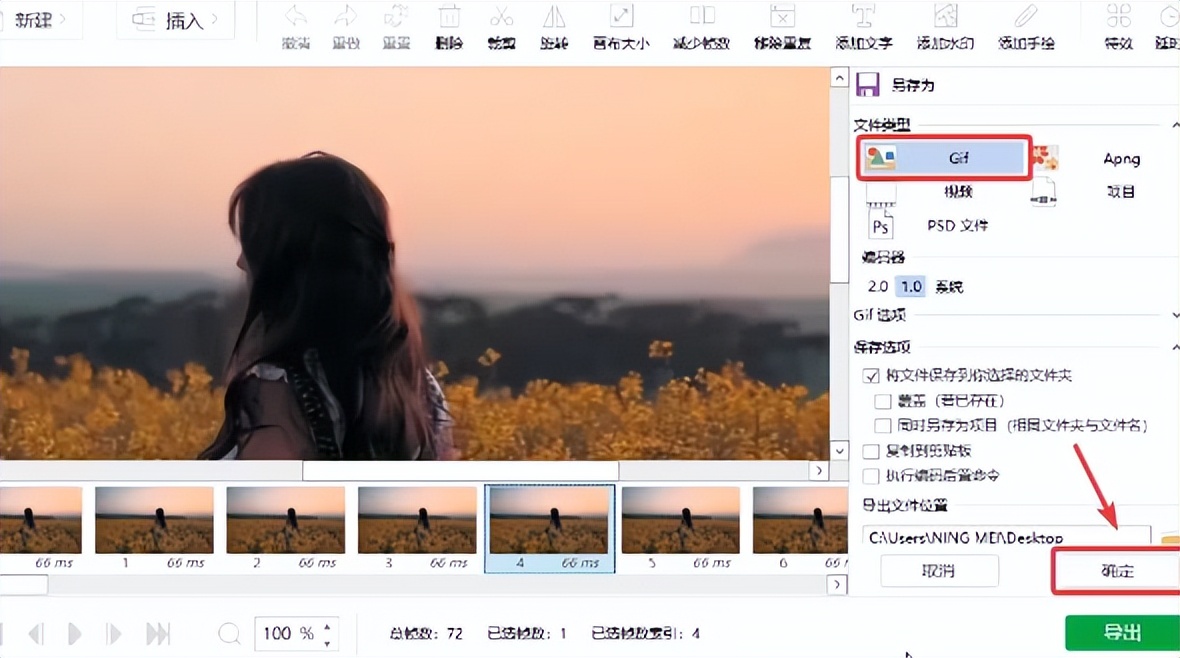
Task: Select frame 2 thumbnail
Action: point(286,529)
